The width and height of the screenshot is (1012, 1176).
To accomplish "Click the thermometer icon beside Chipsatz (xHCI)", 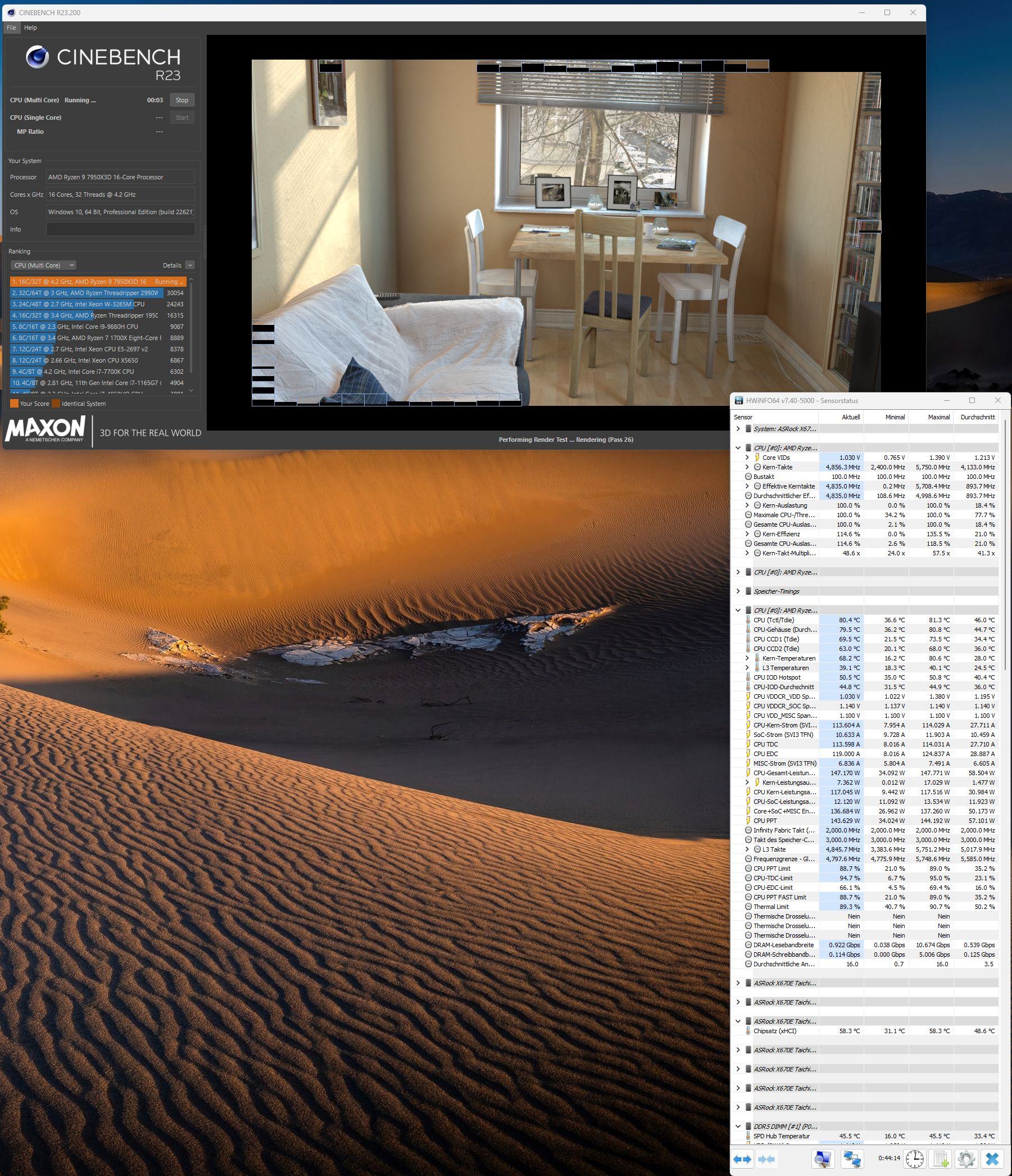I will pyautogui.click(x=748, y=1031).
